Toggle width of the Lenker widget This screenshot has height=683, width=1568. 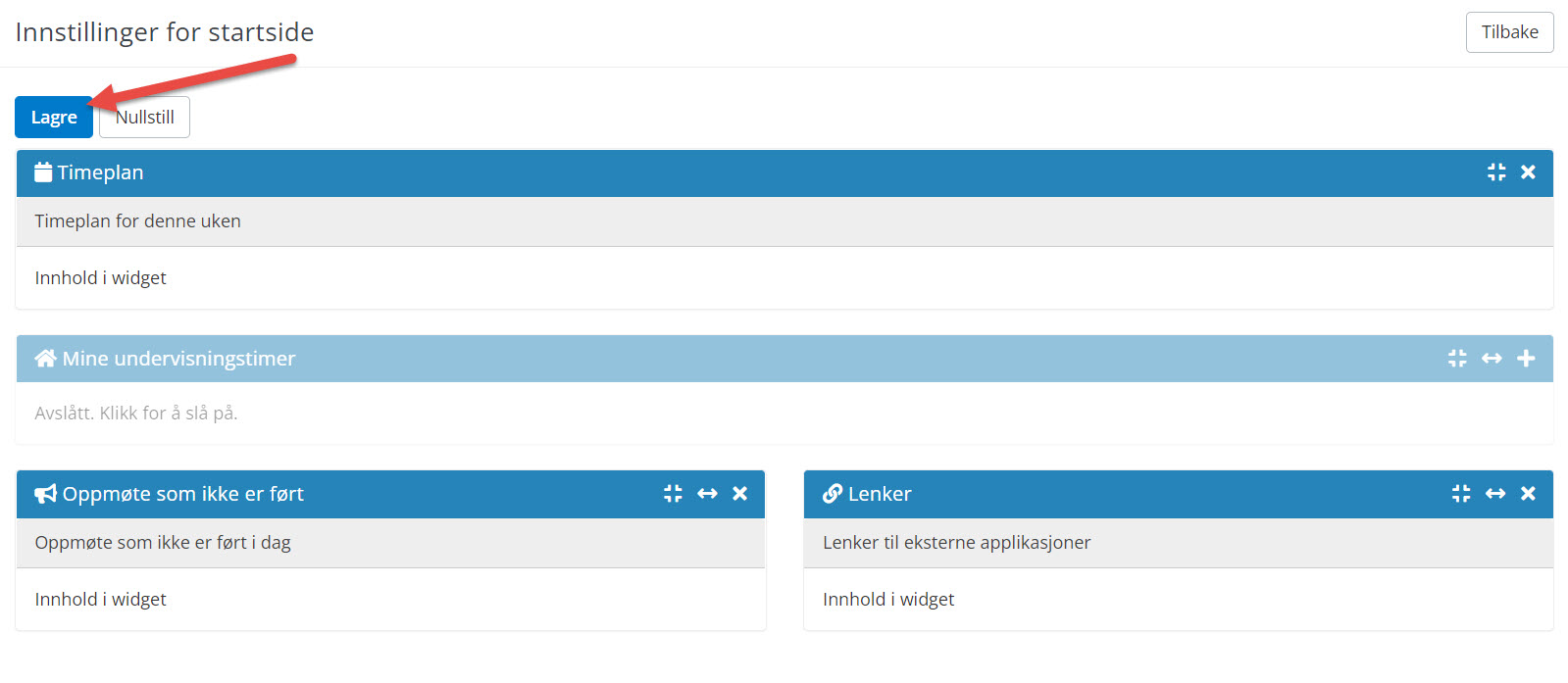click(x=1495, y=494)
